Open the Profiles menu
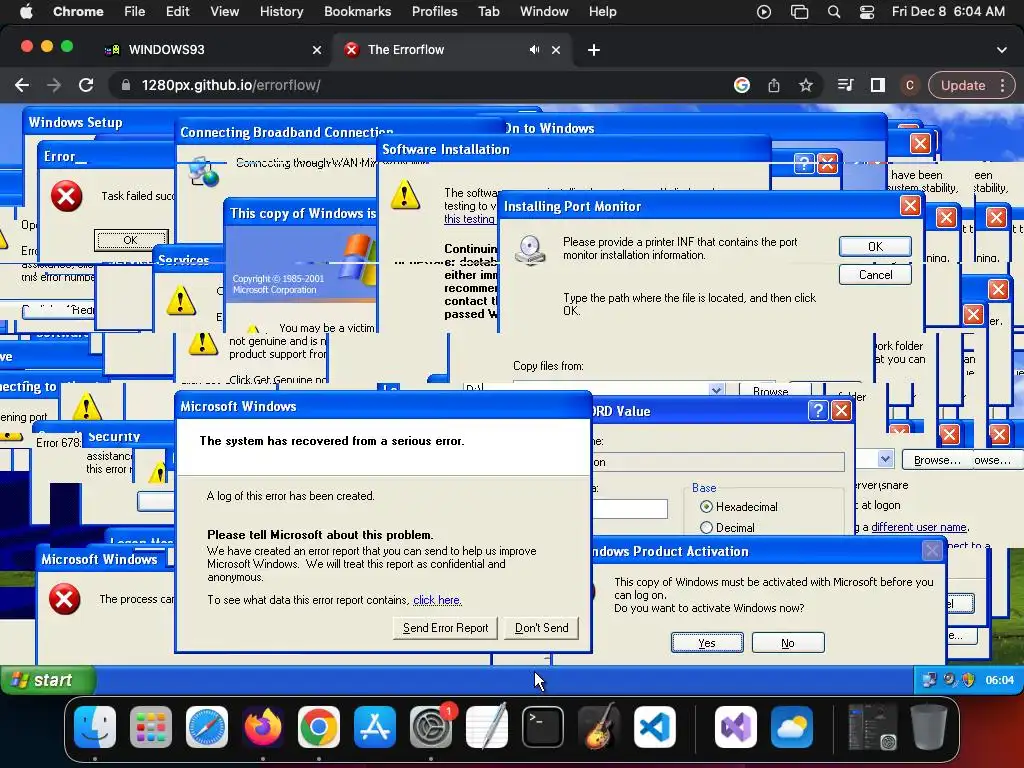The width and height of the screenshot is (1024, 768). coord(434,12)
